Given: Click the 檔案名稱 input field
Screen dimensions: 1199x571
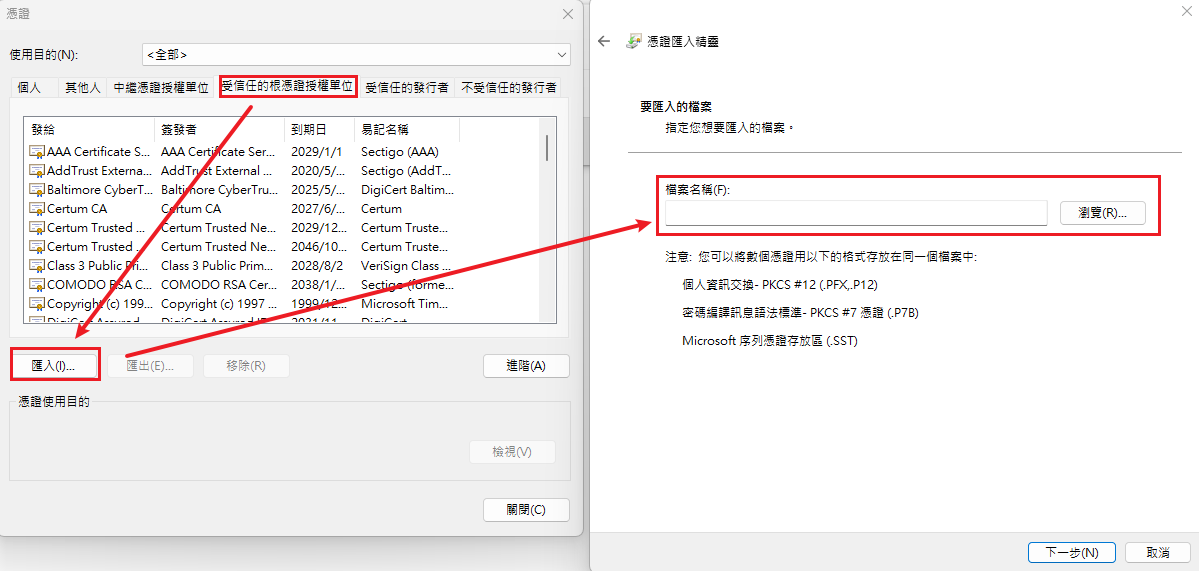Looking at the screenshot, I should (856, 213).
